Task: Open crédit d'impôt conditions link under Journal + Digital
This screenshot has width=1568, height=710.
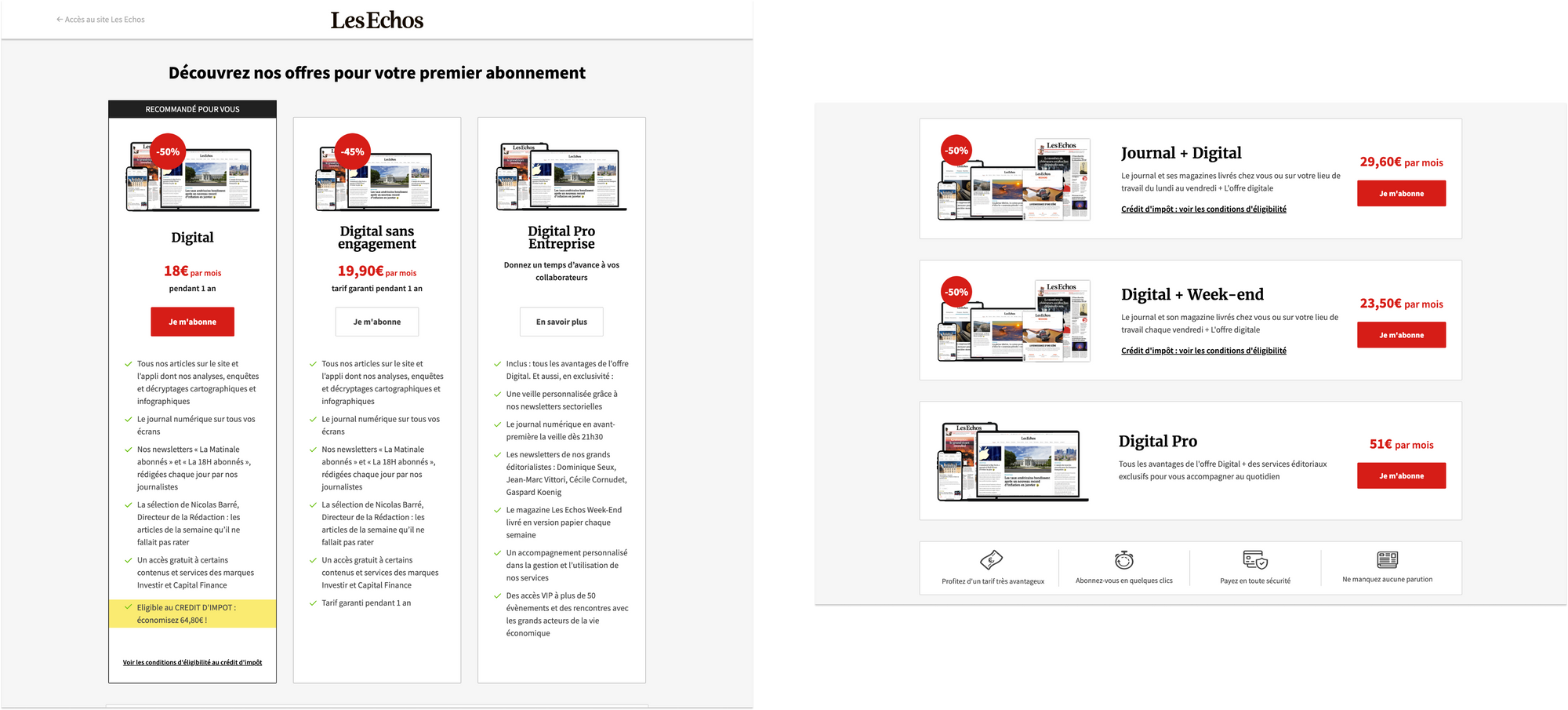Action: tap(1203, 209)
